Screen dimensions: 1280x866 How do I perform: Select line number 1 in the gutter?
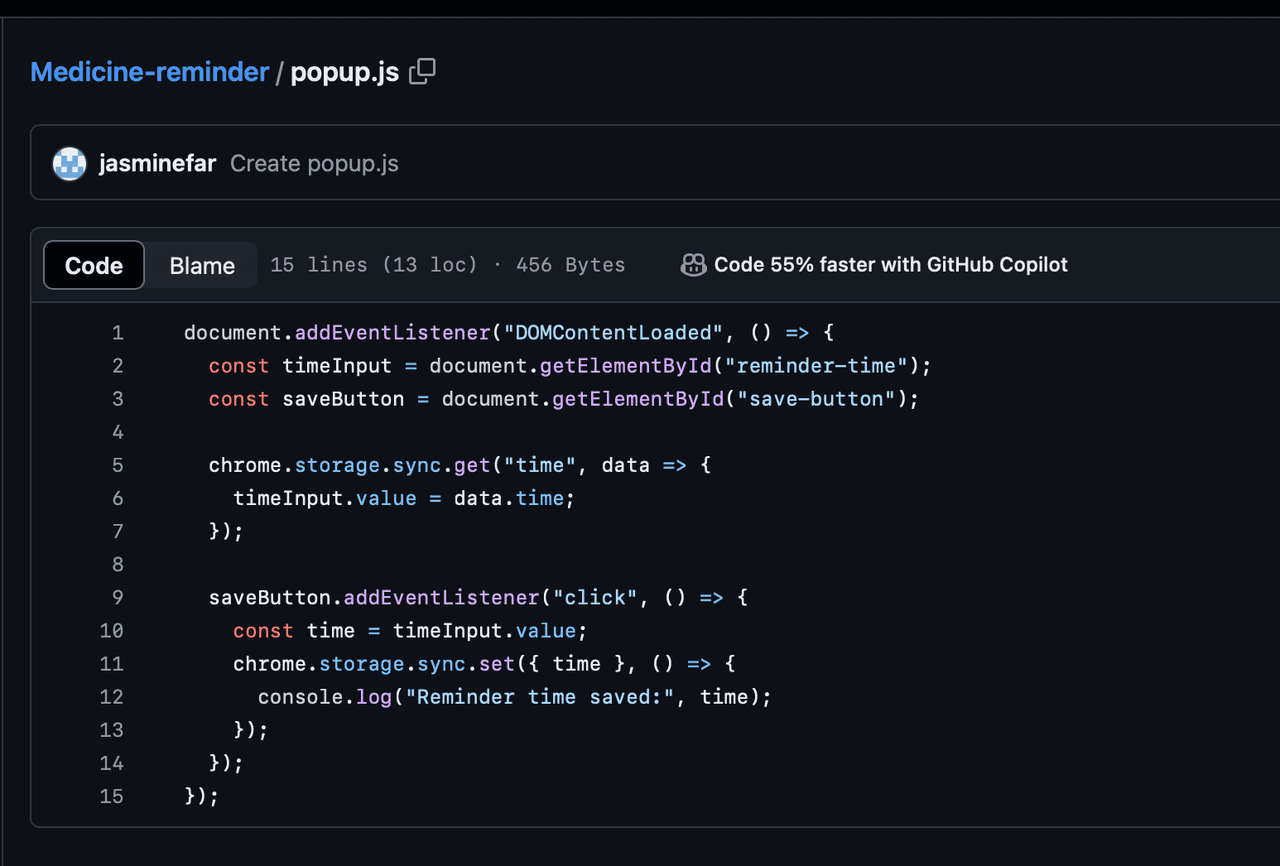(x=118, y=333)
